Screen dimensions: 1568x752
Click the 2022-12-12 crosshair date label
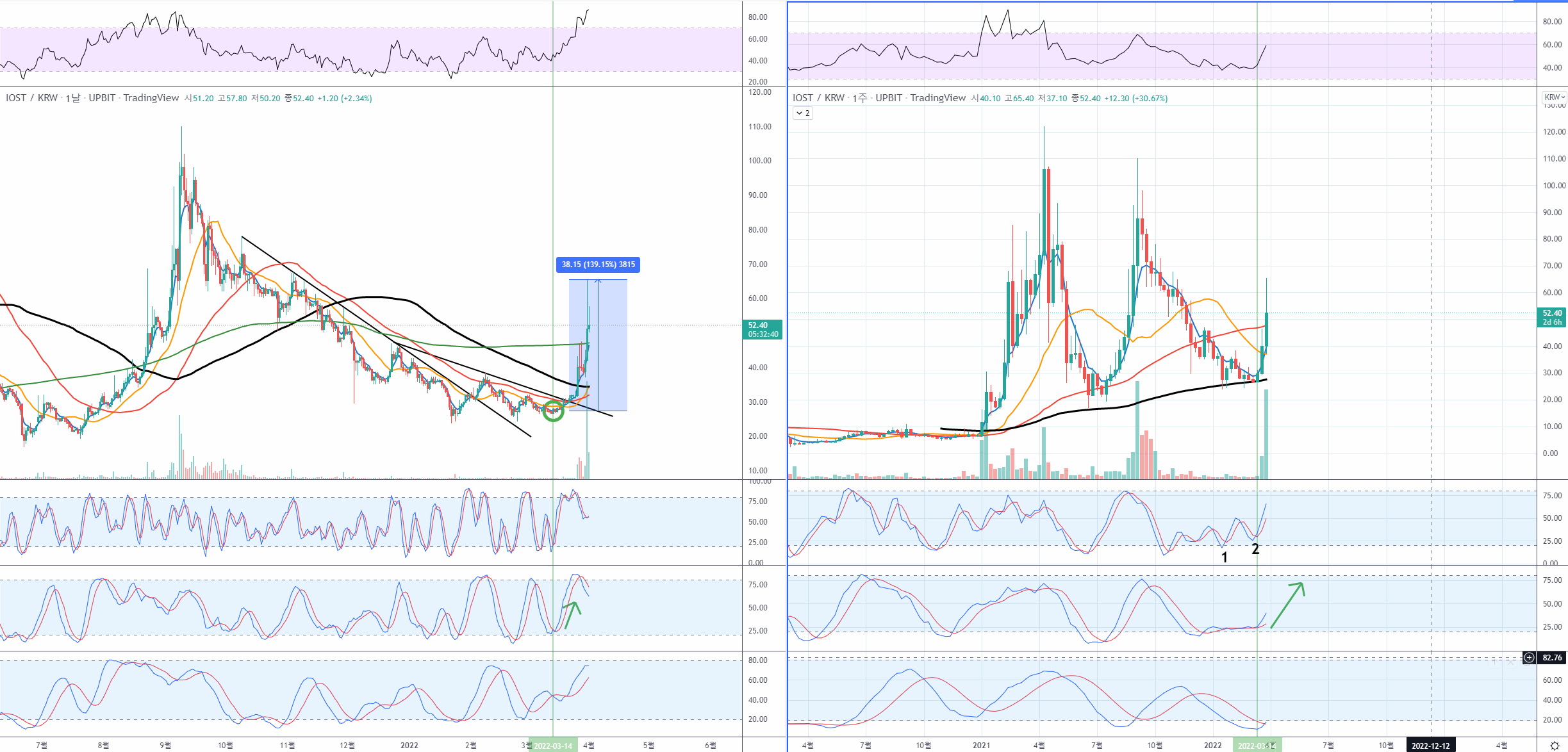point(1430,746)
